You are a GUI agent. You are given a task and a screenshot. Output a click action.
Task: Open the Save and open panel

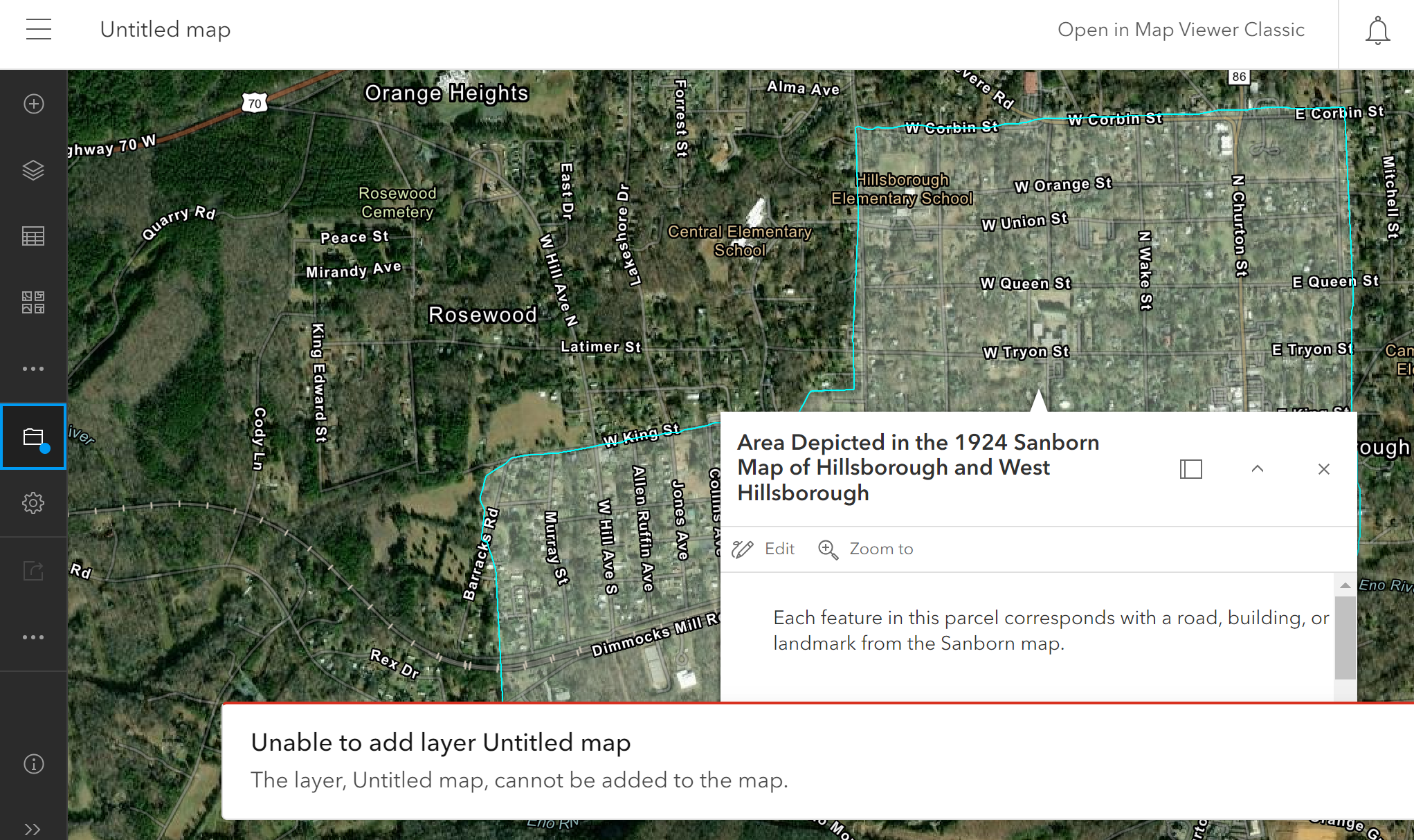pos(33,437)
